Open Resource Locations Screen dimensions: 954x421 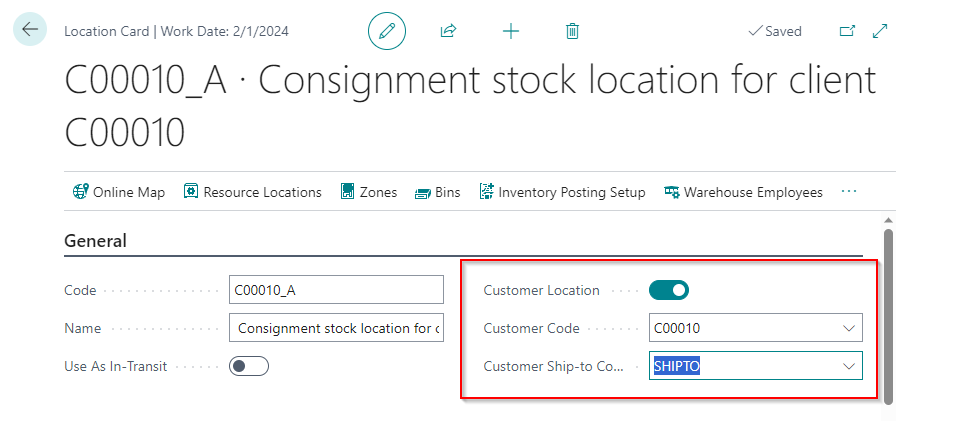click(x=252, y=192)
